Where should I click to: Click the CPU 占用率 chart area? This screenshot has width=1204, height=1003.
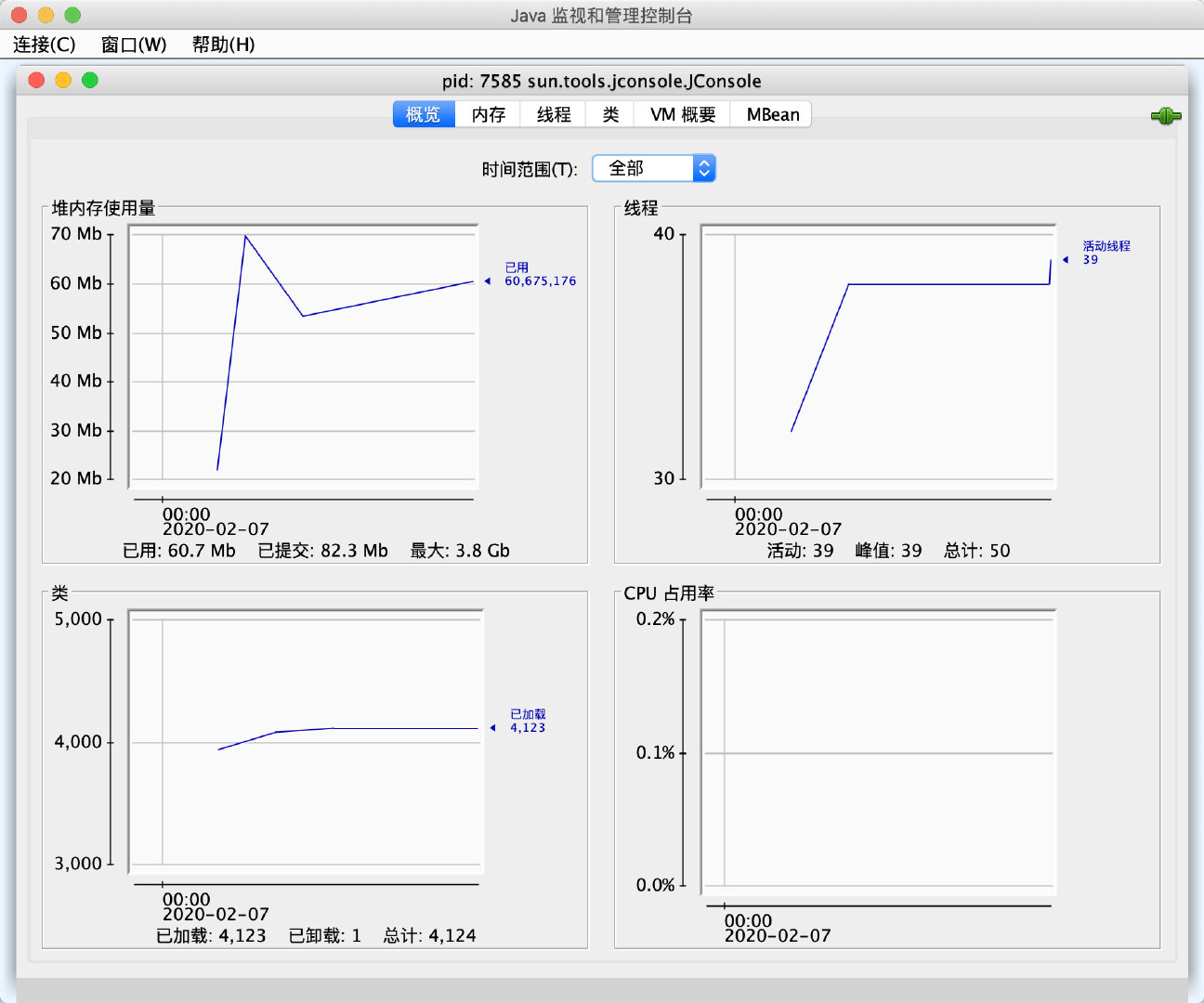(878, 752)
